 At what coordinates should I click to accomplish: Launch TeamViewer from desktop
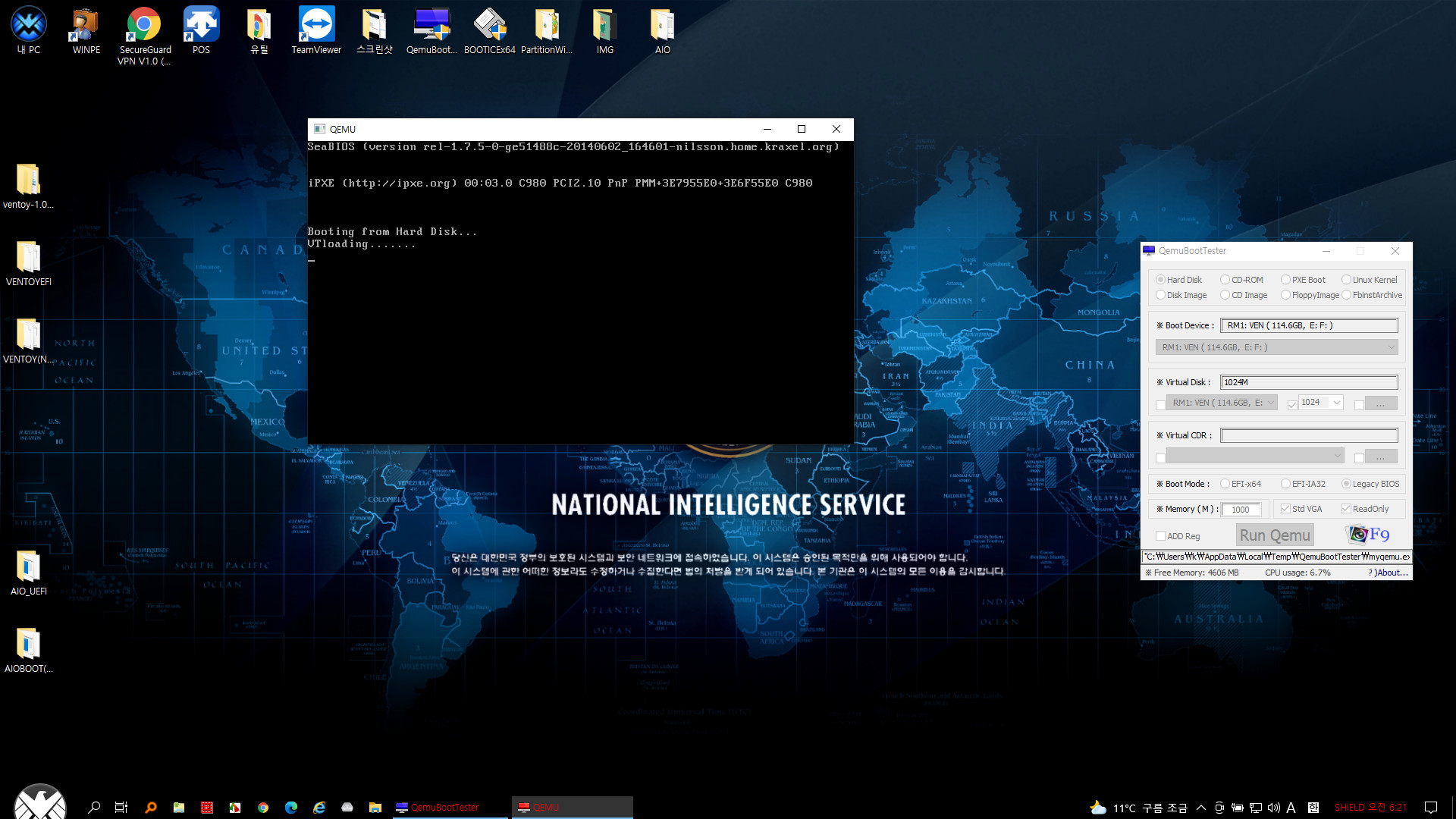pos(316,30)
